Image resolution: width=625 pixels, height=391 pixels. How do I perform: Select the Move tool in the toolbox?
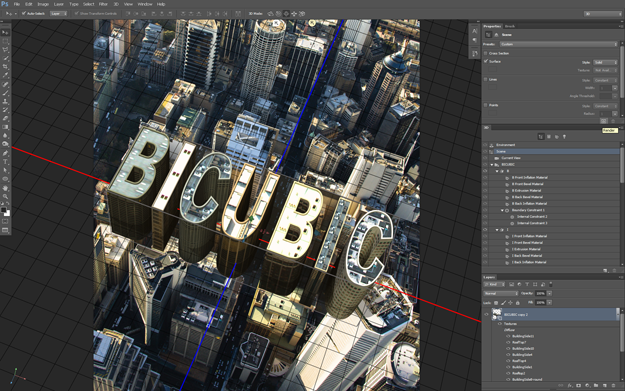pyautogui.click(x=5, y=33)
